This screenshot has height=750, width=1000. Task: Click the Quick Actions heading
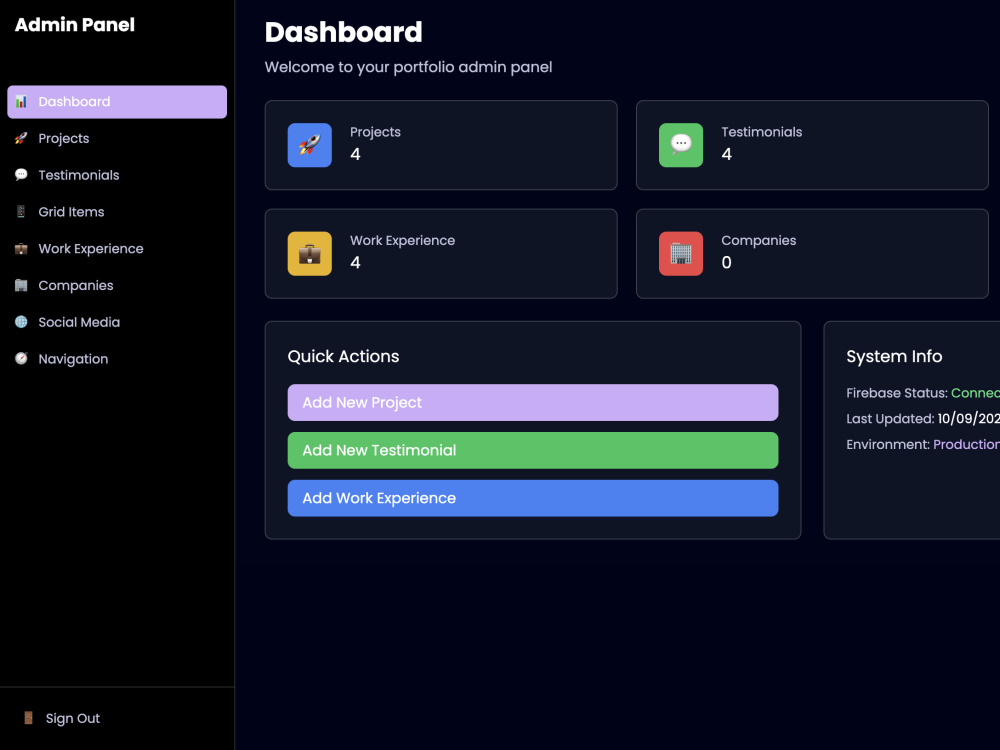pyautogui.click(x=343, y=357)
